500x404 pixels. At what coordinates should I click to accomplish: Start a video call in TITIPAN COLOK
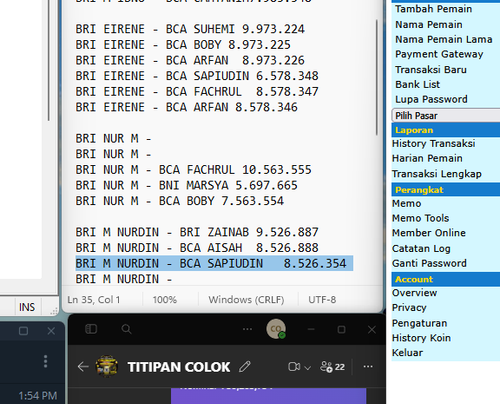click(294, 367)
